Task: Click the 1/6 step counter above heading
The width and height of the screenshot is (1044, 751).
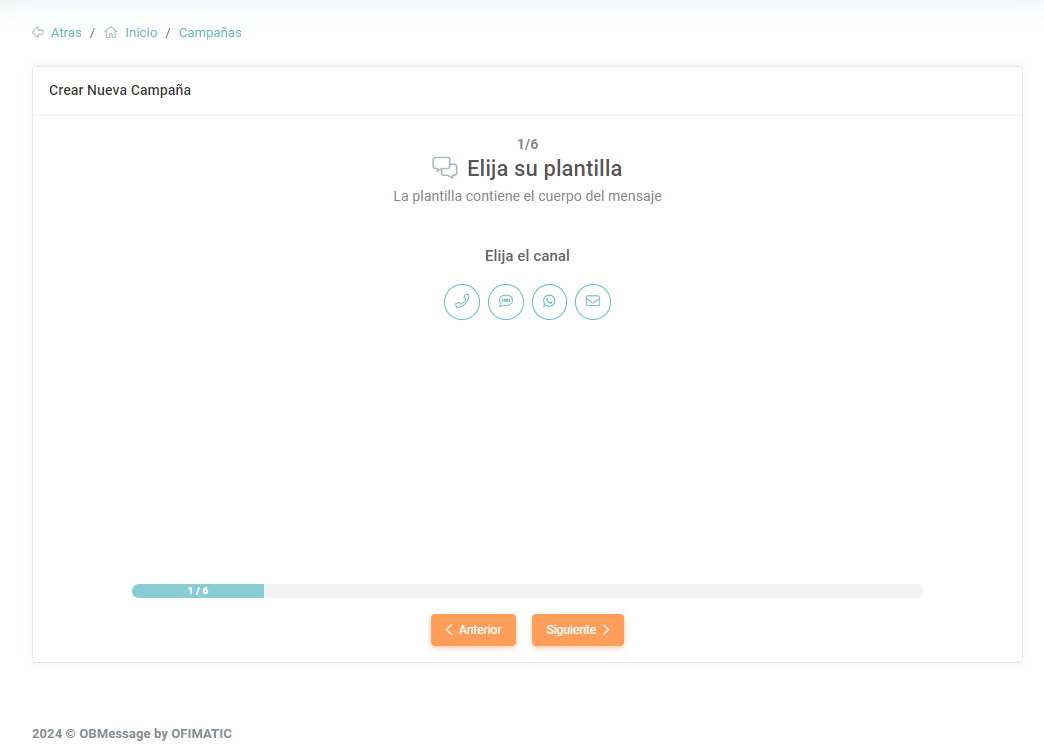Action: click(527, 144)
